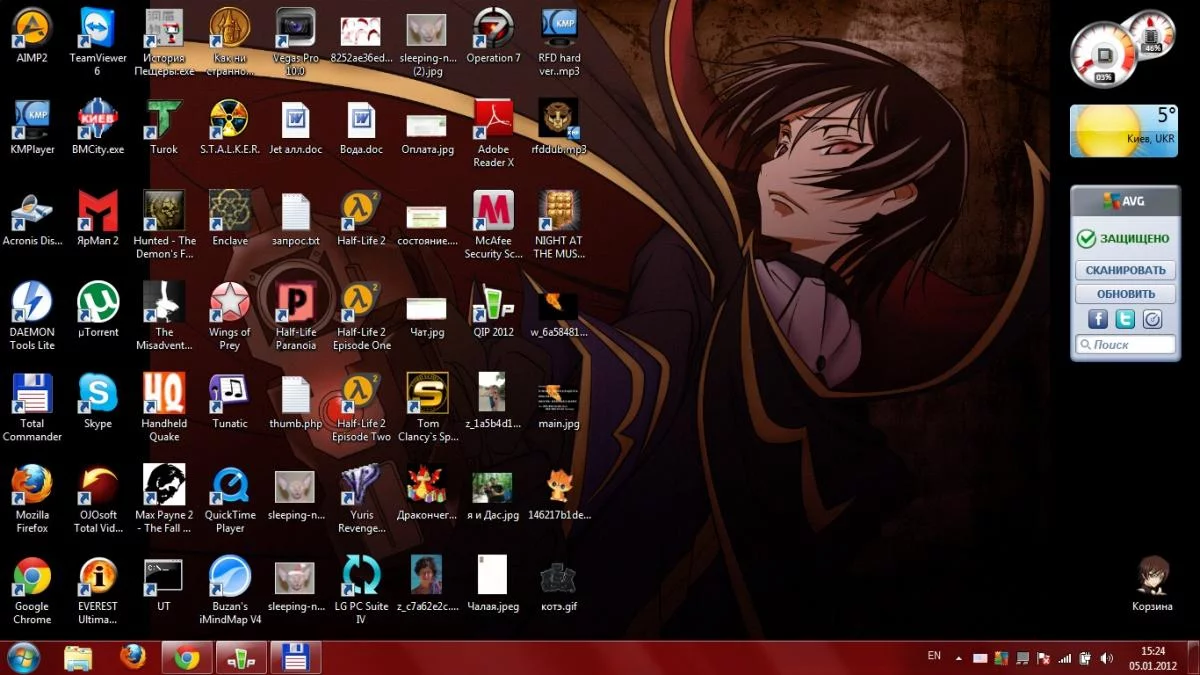
Task: Open the Enclave game shortcut
Action: point(230,218)
